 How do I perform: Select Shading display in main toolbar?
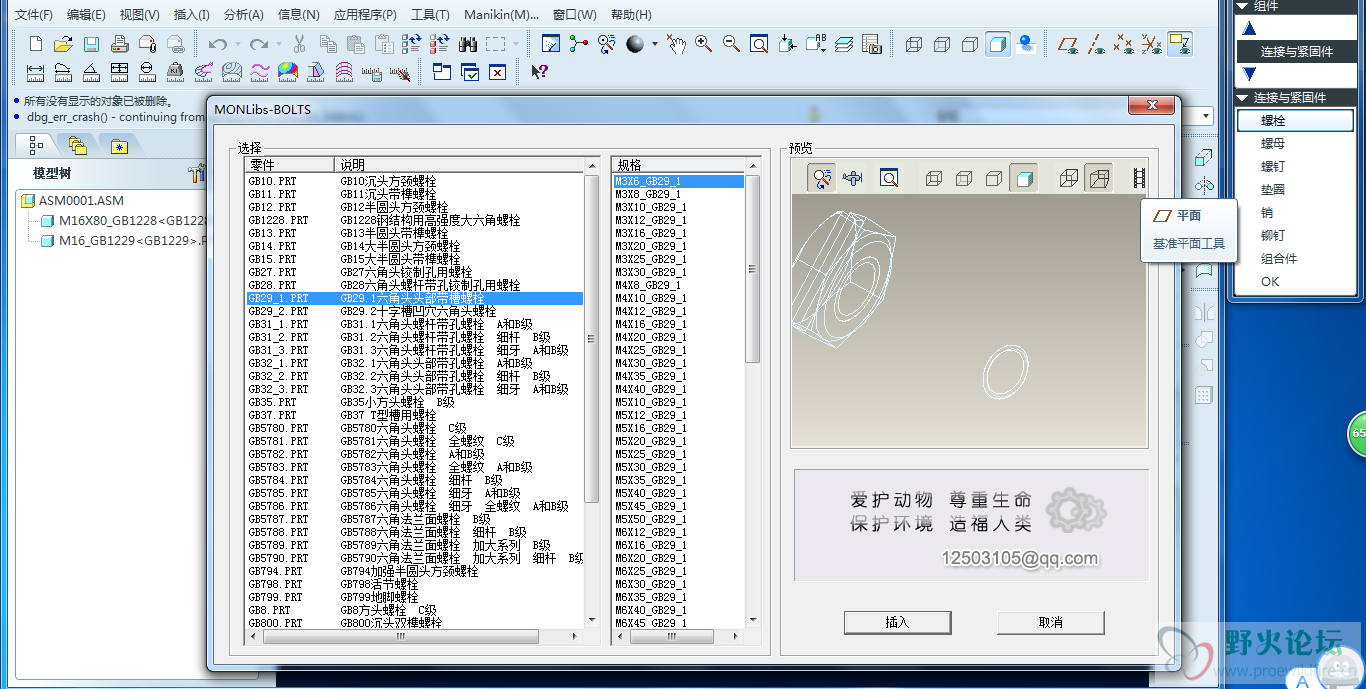[997, 44]
